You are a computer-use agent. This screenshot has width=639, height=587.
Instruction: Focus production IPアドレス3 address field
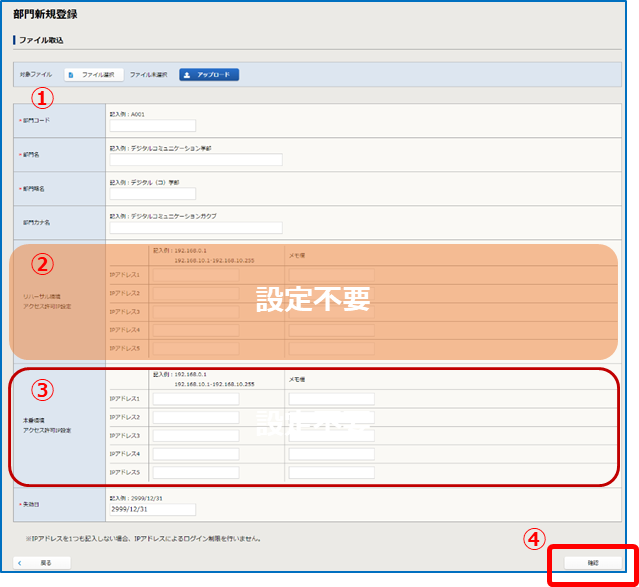196,436
